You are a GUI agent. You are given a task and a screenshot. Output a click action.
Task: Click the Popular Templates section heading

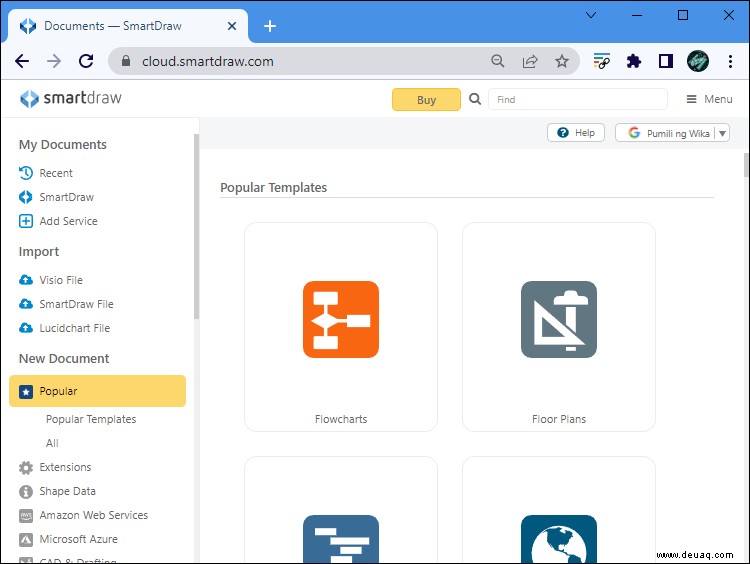coord(274,188)
